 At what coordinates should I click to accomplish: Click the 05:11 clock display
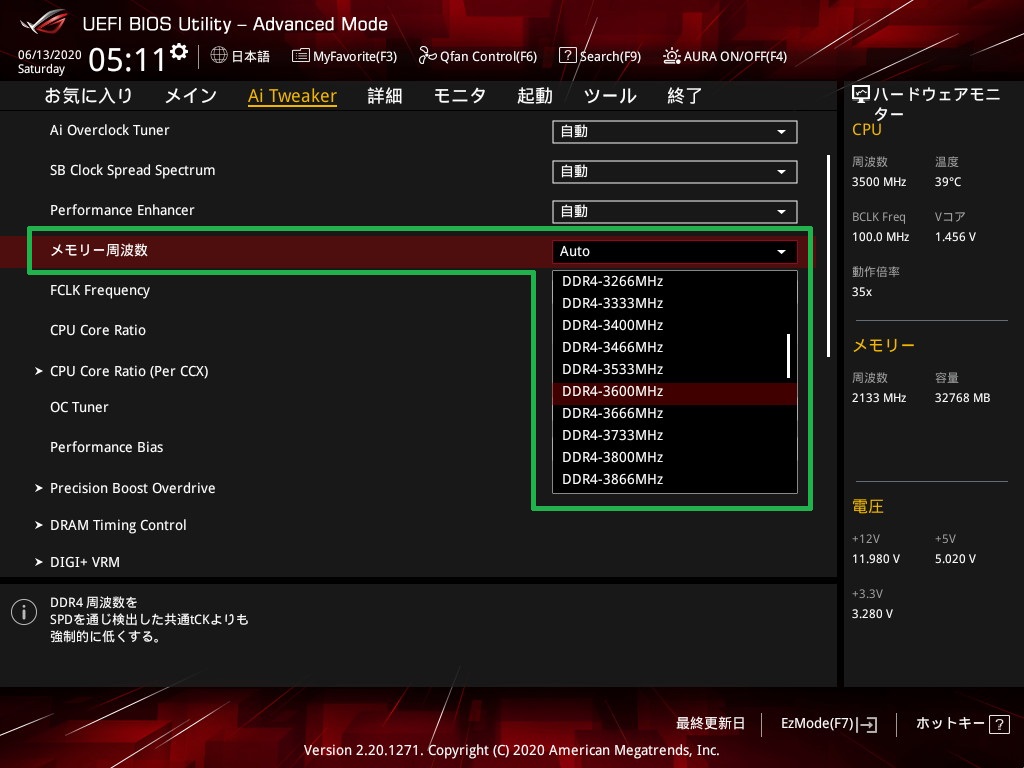point(127,60)
